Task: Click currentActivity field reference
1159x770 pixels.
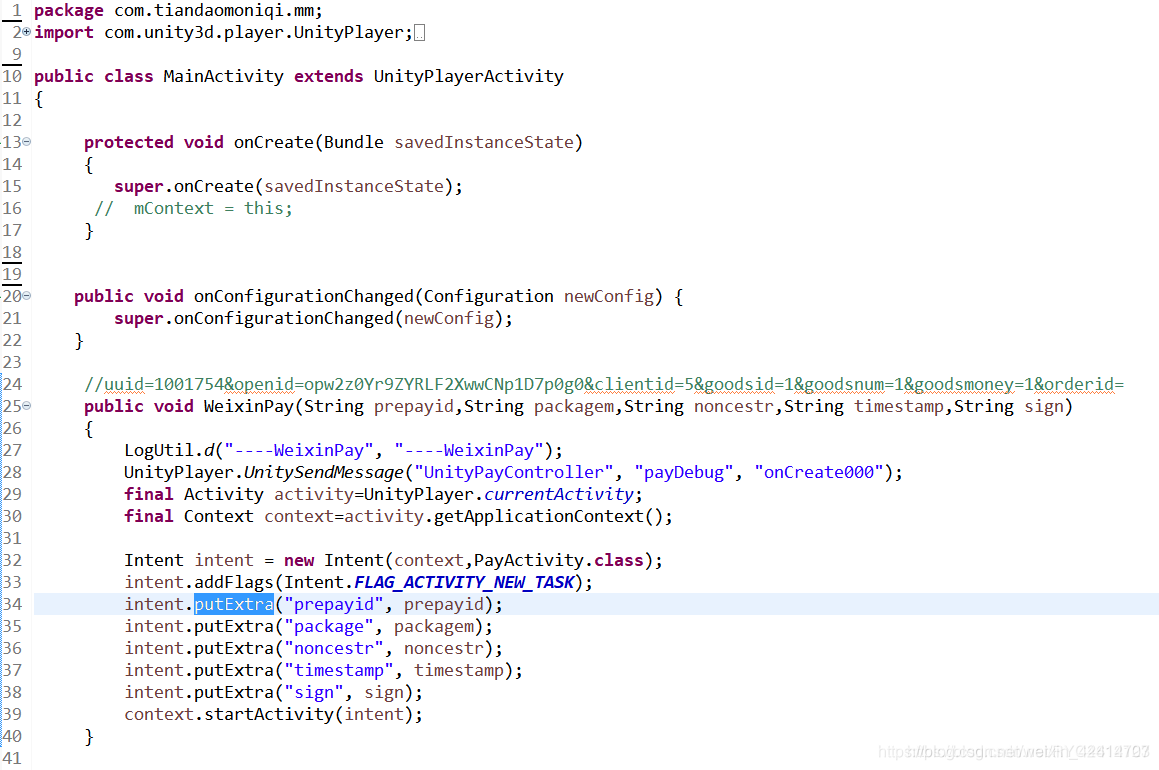Action: tap(559, 494)
